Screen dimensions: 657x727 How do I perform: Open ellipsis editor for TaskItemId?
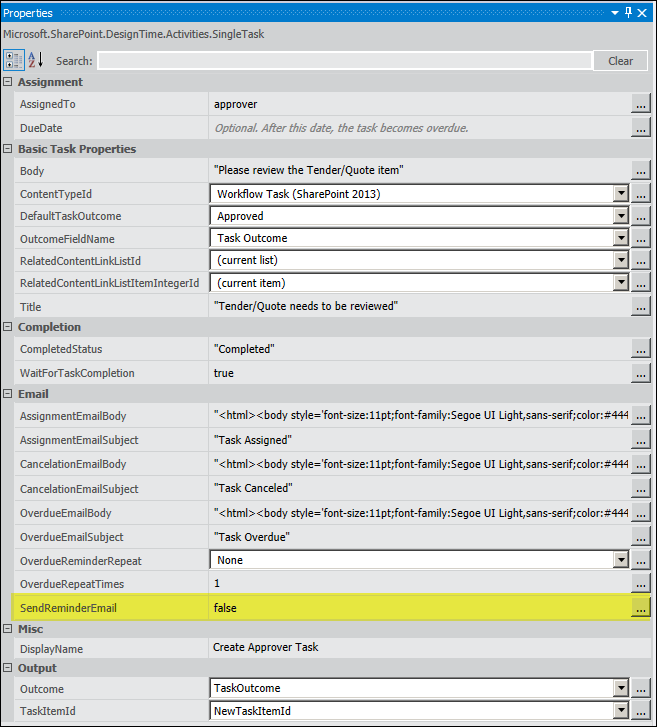(x=641, y=711)
